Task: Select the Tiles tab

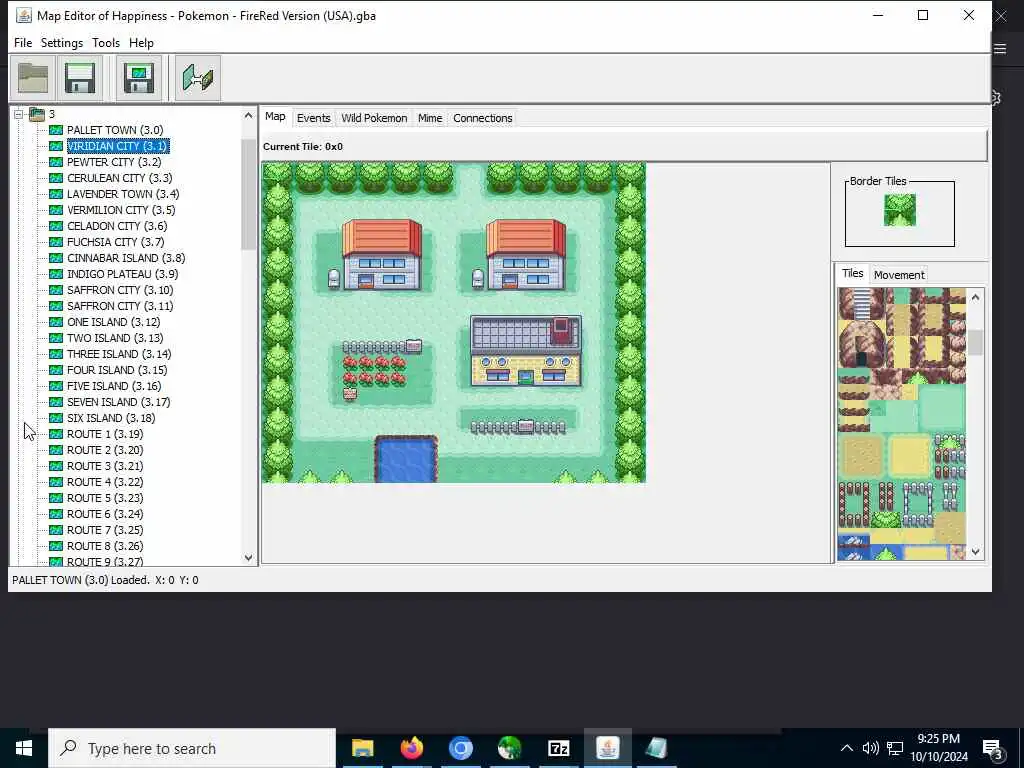Action: coord(852,273)
